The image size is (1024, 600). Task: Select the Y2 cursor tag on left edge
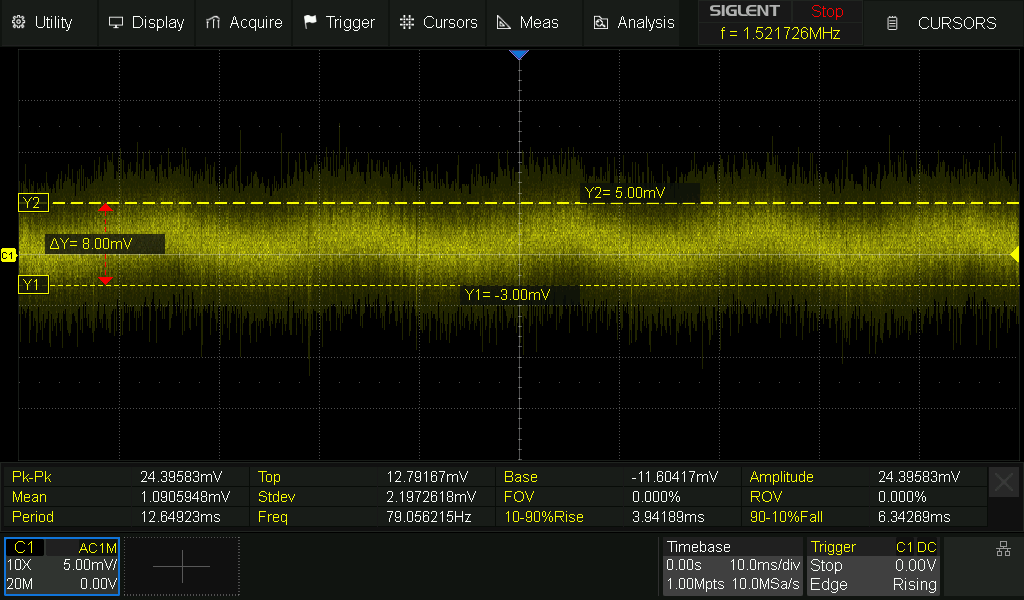point(33,203)
